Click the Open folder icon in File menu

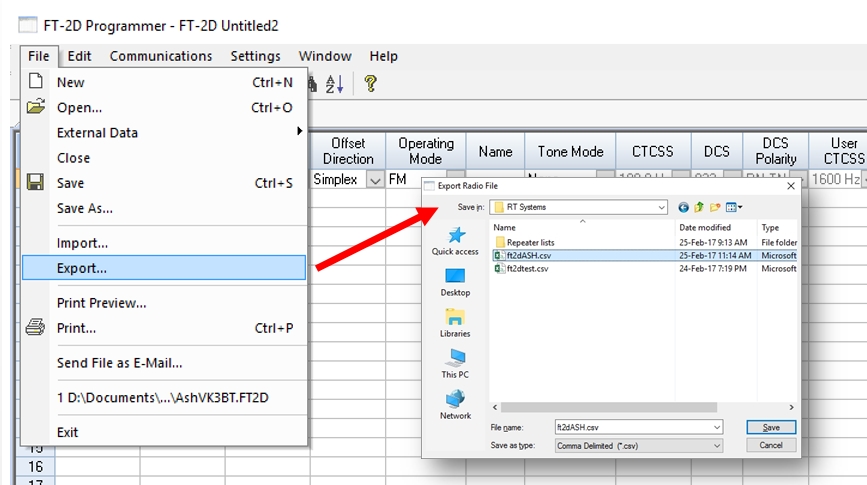click(36, 106)
